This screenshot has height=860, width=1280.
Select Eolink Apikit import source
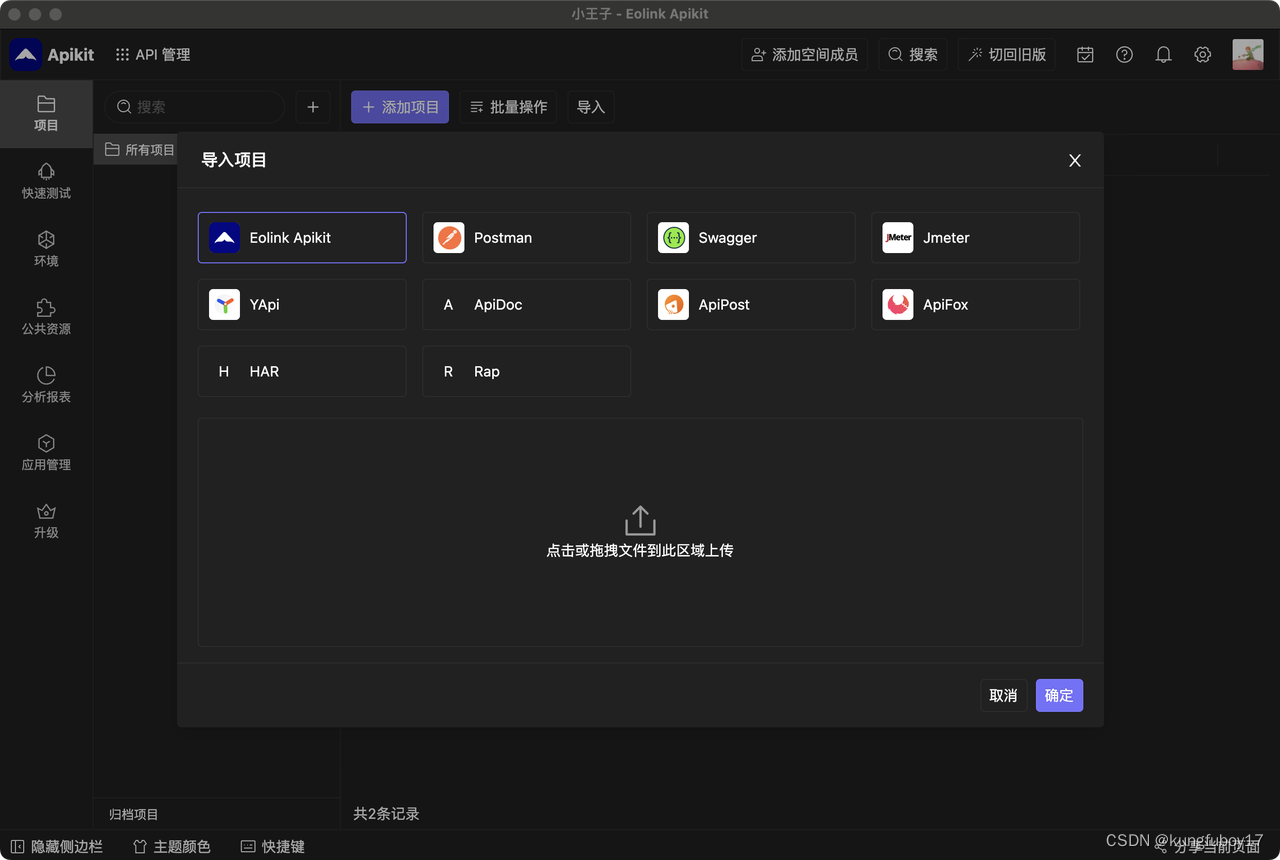302,237
